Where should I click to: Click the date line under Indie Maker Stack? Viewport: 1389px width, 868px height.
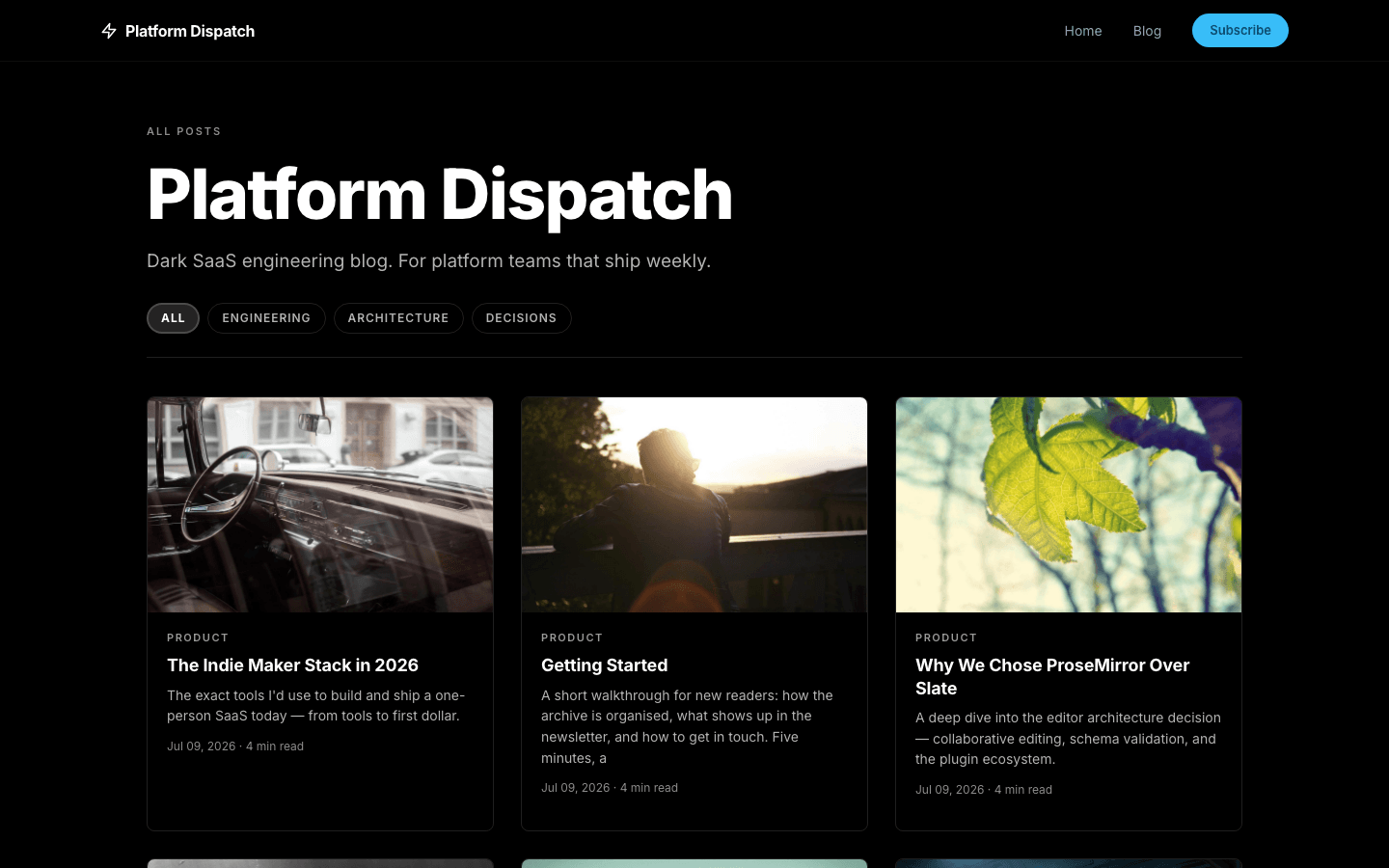click(235, 746)
